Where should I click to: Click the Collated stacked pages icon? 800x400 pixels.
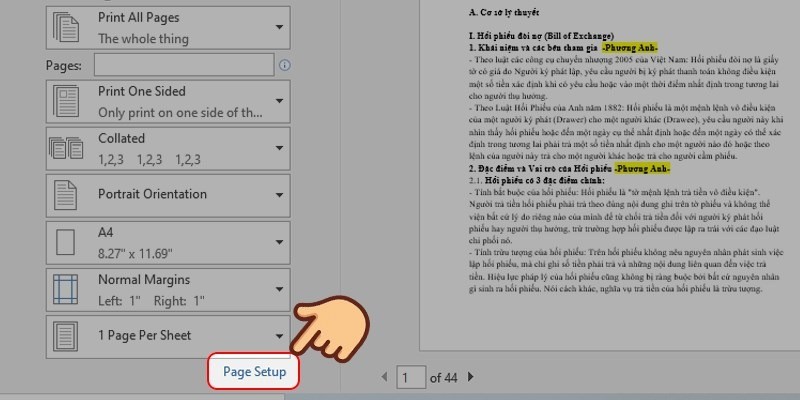[x=66, y=148]
